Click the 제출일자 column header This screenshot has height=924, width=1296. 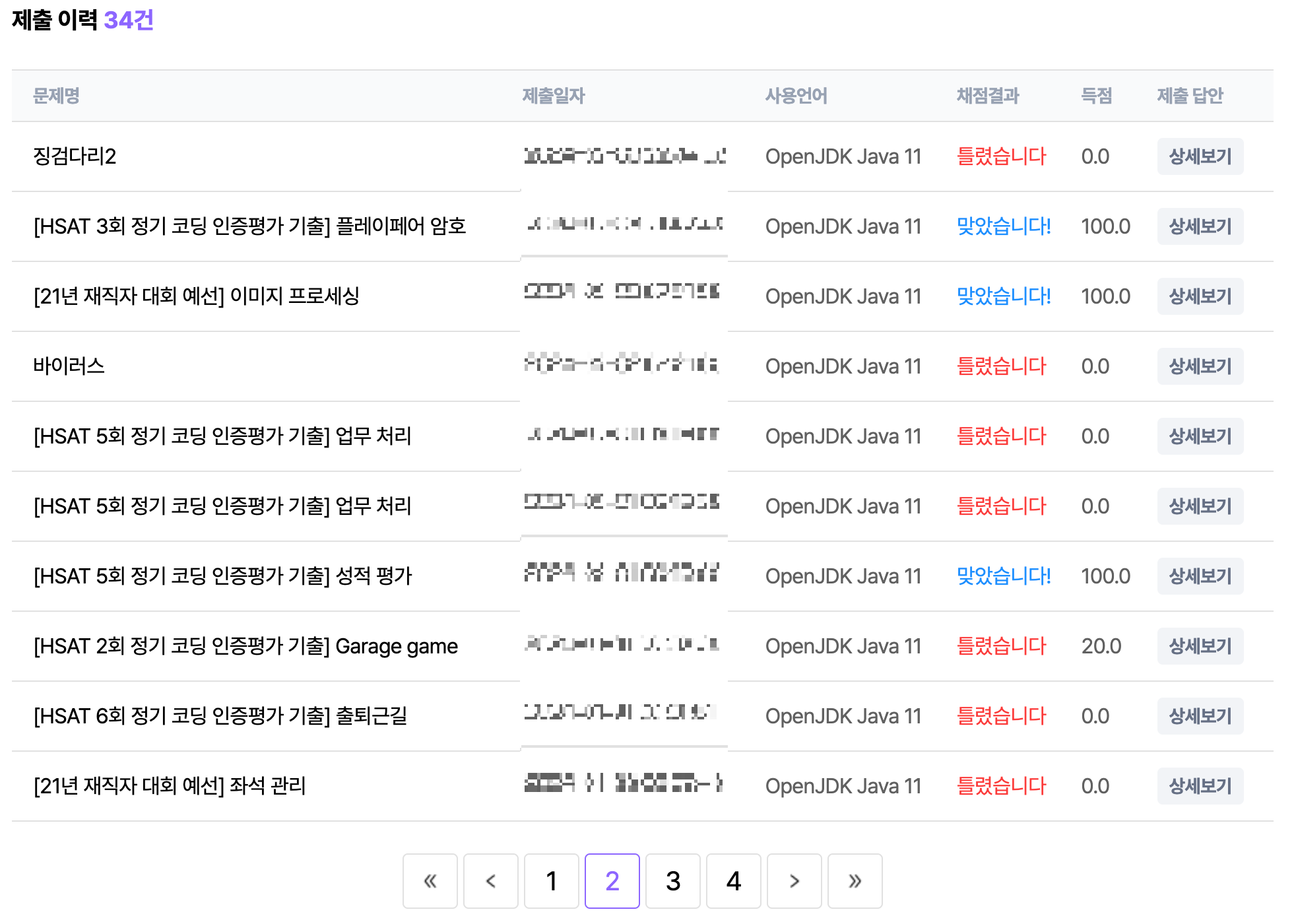click(x=553, y=96)
